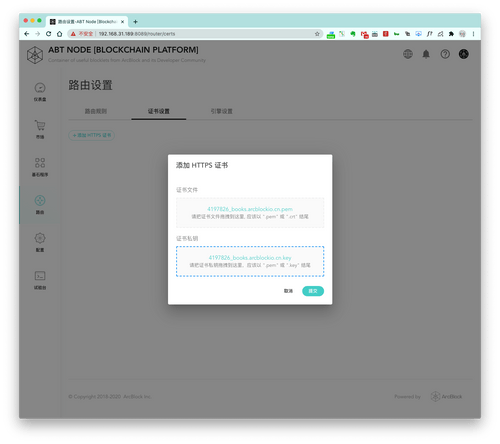Open the green printer-like extension icon
The width and height of the screenshot is (500, 444).
point(331,34)
